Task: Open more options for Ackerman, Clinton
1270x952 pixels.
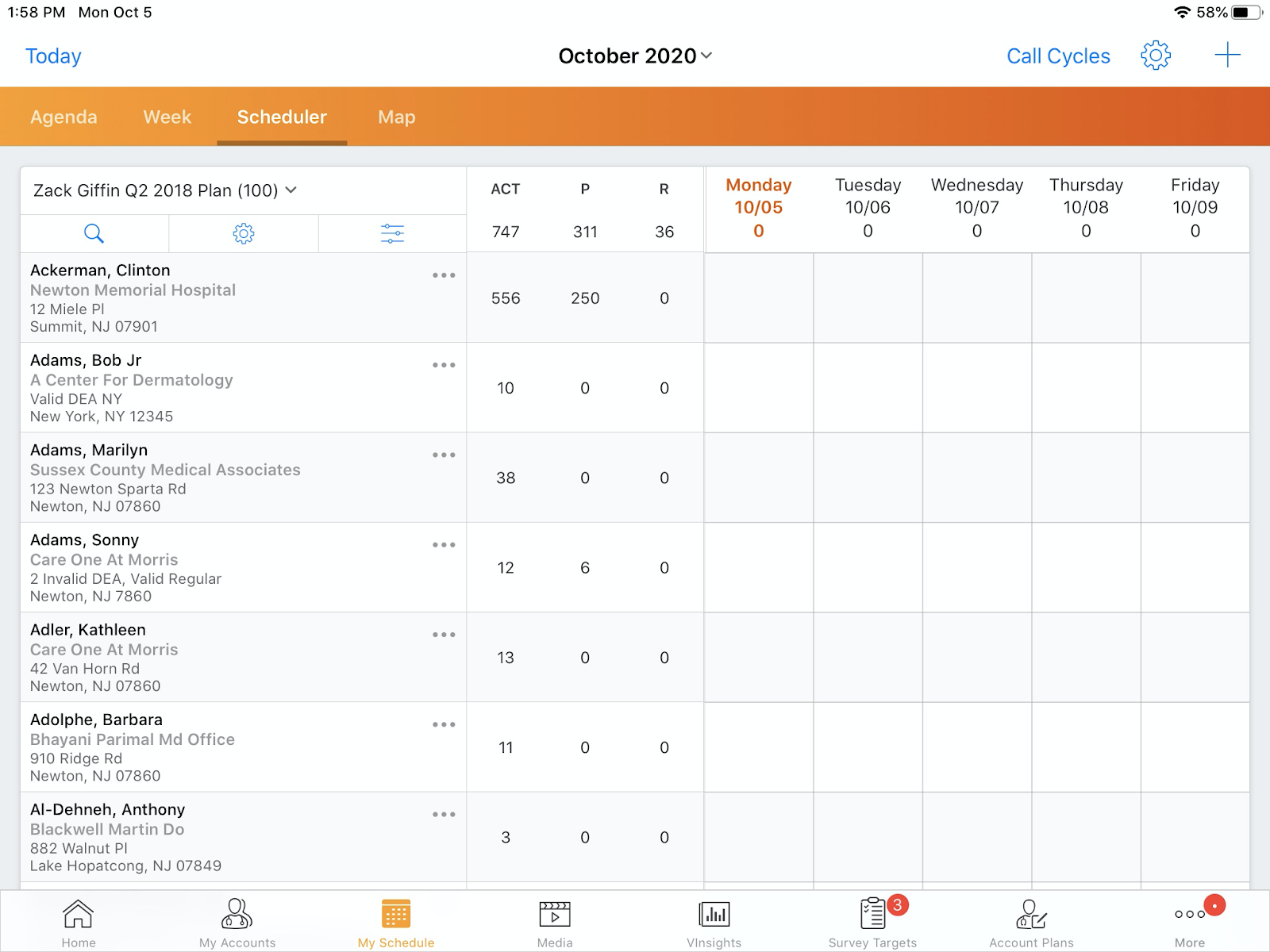Action: click(x=444, y=275)
